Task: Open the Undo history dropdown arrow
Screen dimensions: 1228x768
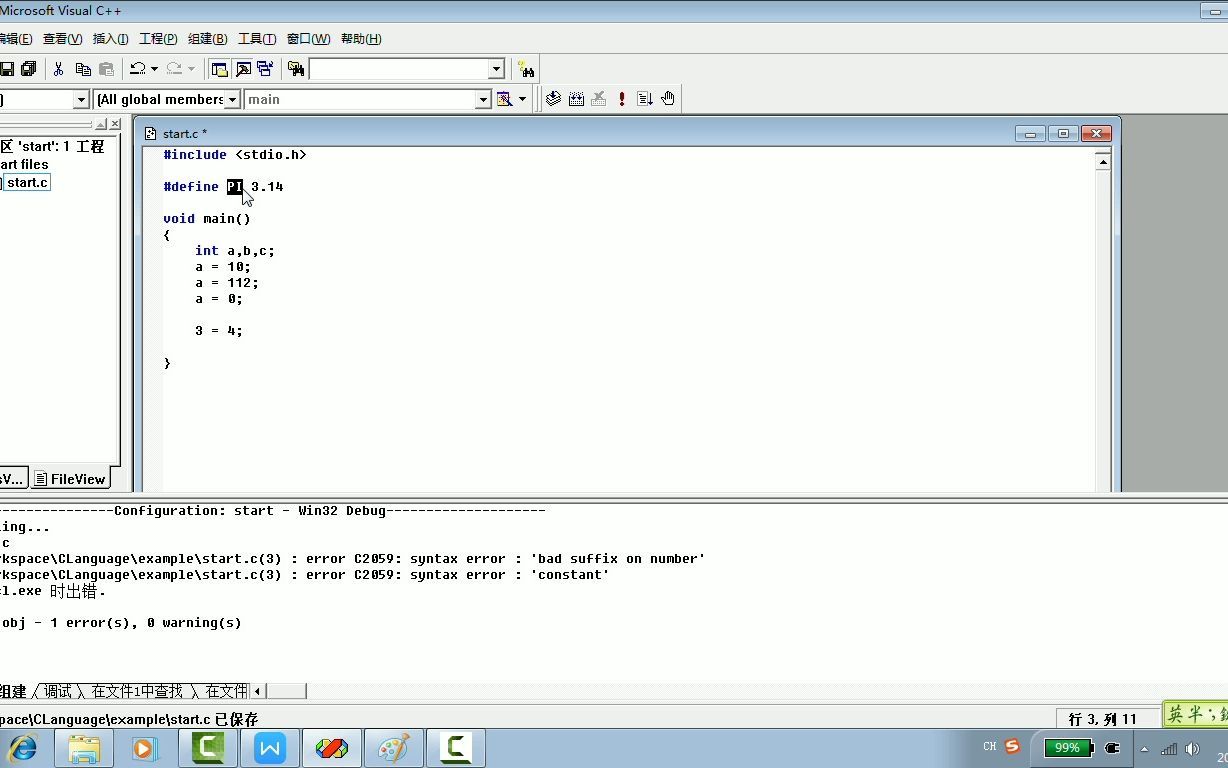Action: pos(154,69)
